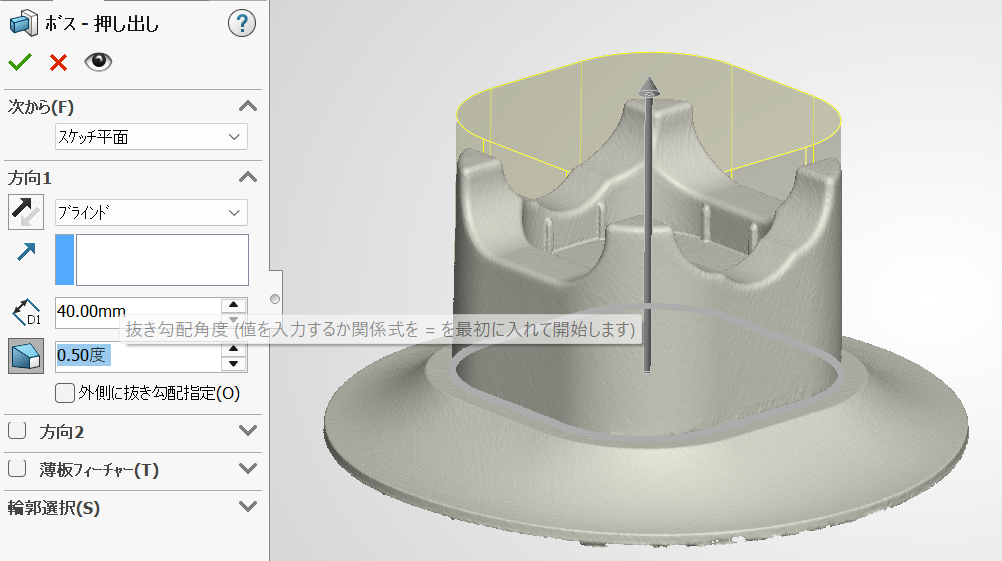Viewport: 1002px width, 561px height.
Task: Click the 40.00mm depth input field
Action: tap(137, 311)
